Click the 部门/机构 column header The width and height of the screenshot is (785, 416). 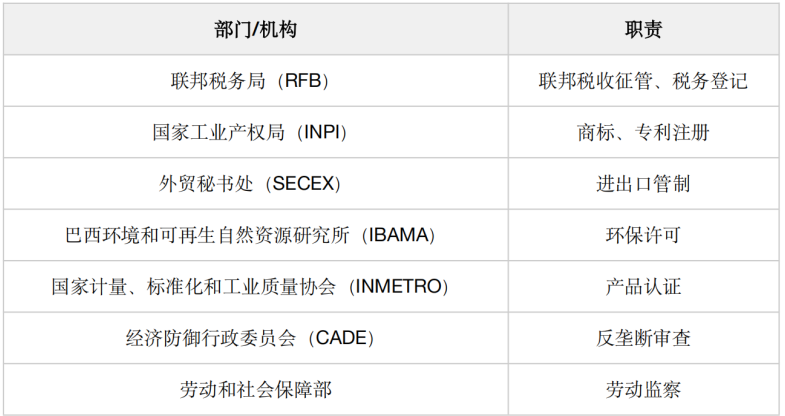coord(256,30)
